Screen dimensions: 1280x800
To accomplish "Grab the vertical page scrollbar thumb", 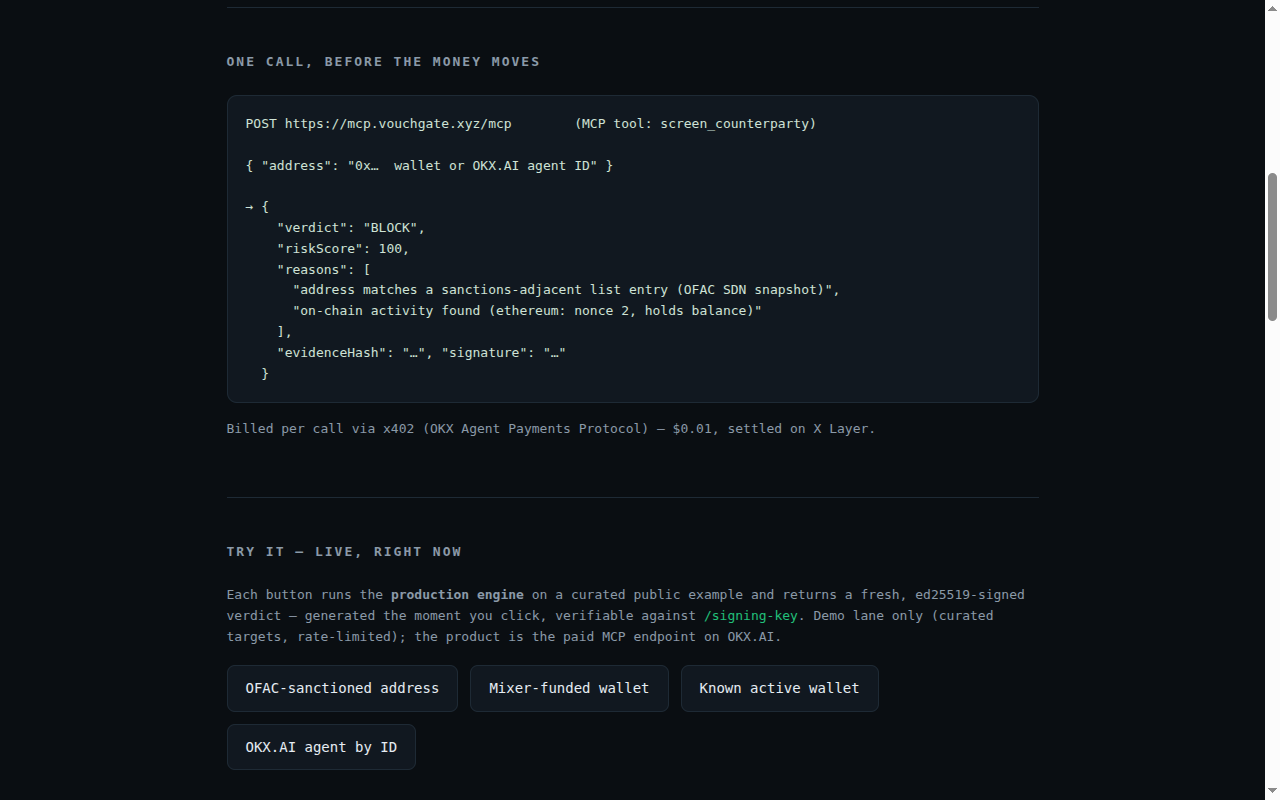I will (x=1272, y=247).
